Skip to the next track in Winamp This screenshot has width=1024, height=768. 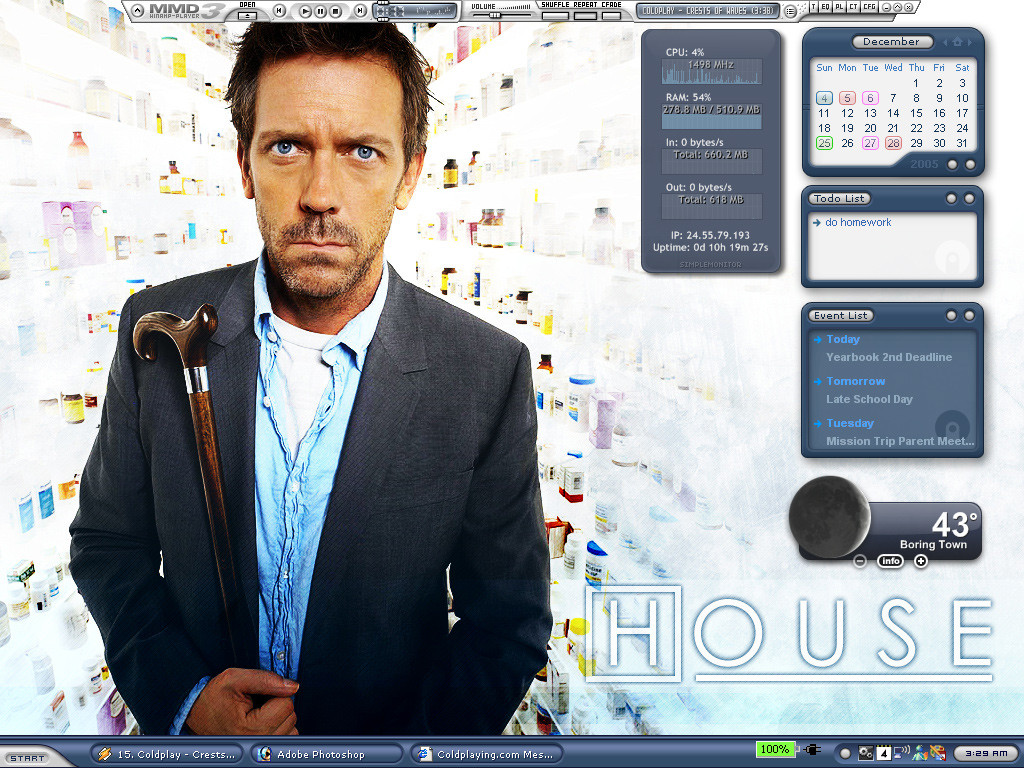(360, 10)
